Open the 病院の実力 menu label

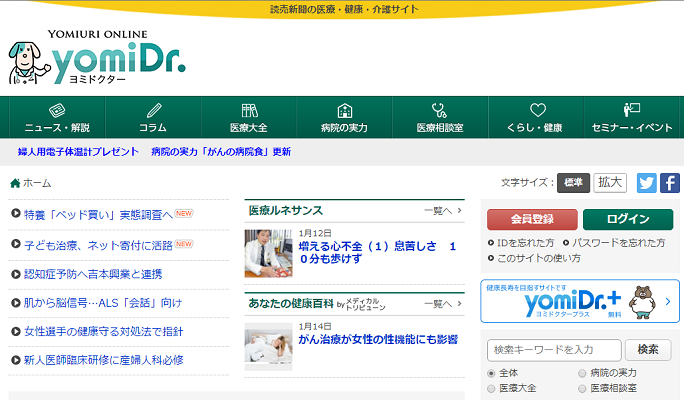pos(345,128)
